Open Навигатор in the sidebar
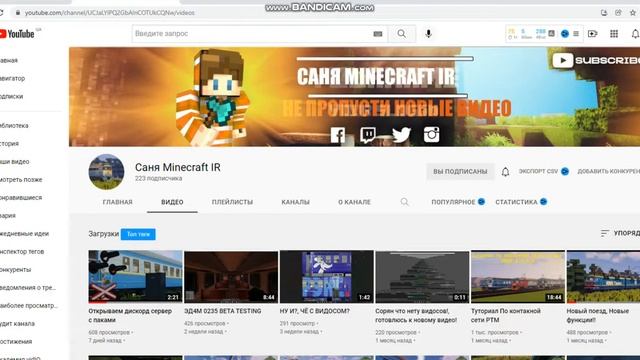The image size is (640, 360). click(x=12, y=78)
